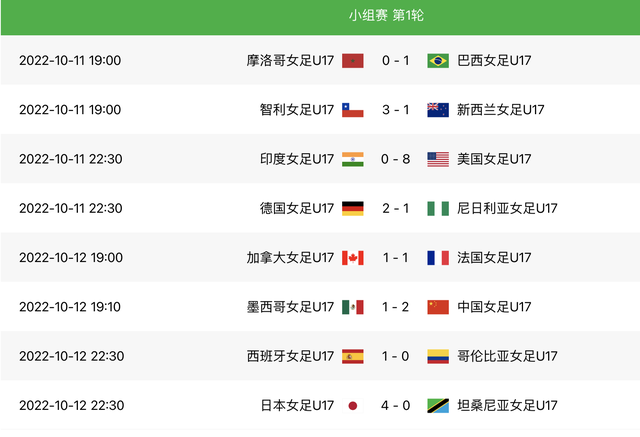640x437 pixels.
Task: Click the Germany flag icon
Action: (352, 208)
